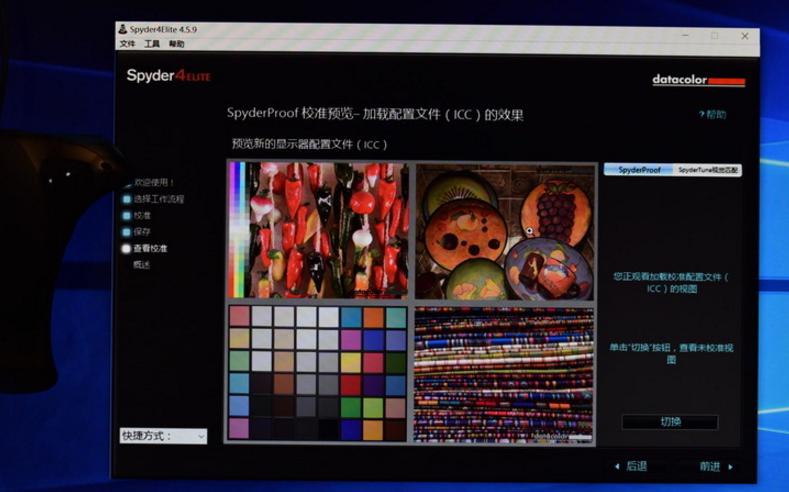Viewport: 789px width, 492px height.
Task: Open the red peppers preview image
Action: coord(318,230)
